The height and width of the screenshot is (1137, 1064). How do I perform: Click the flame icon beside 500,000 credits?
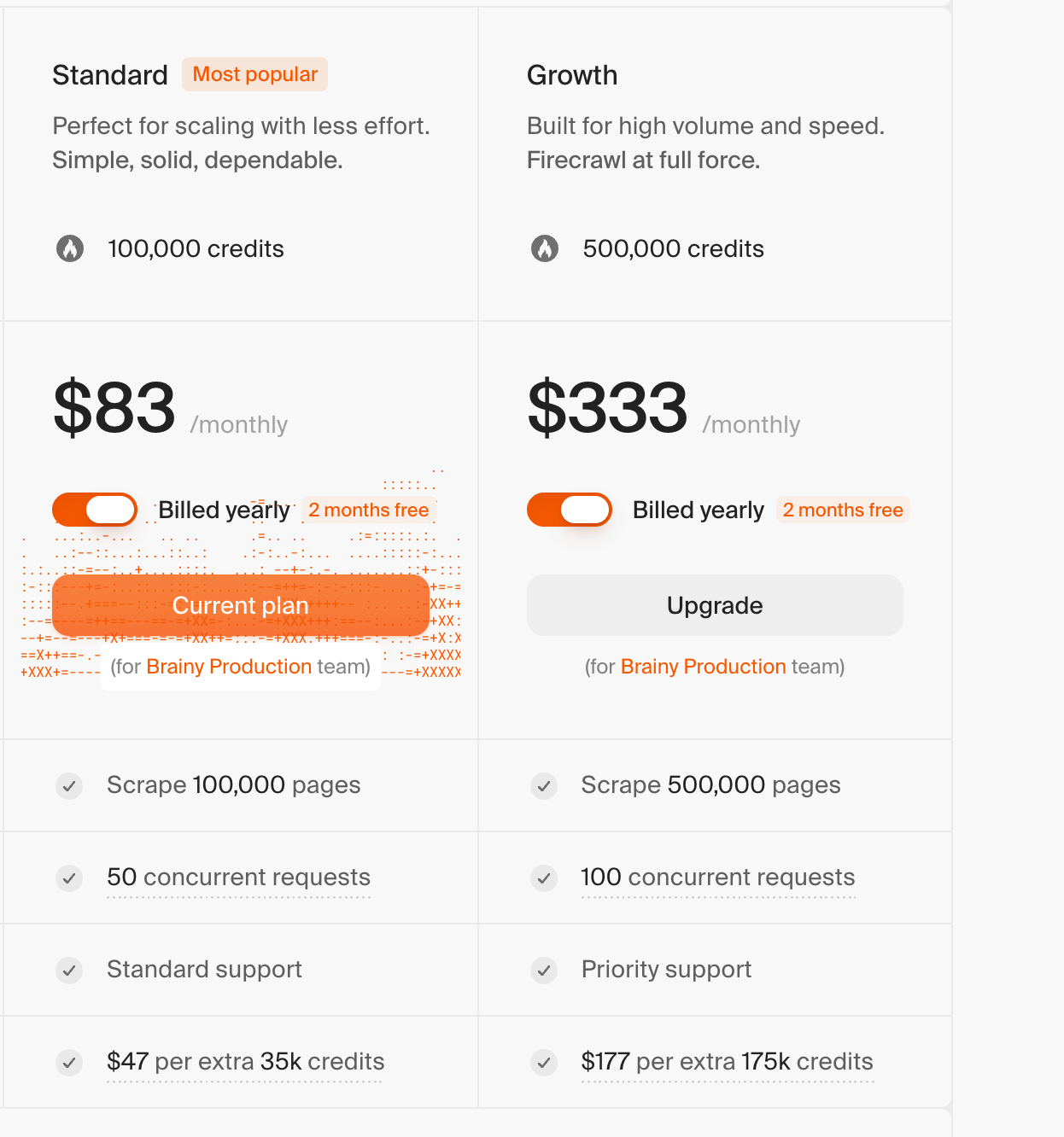545,248
